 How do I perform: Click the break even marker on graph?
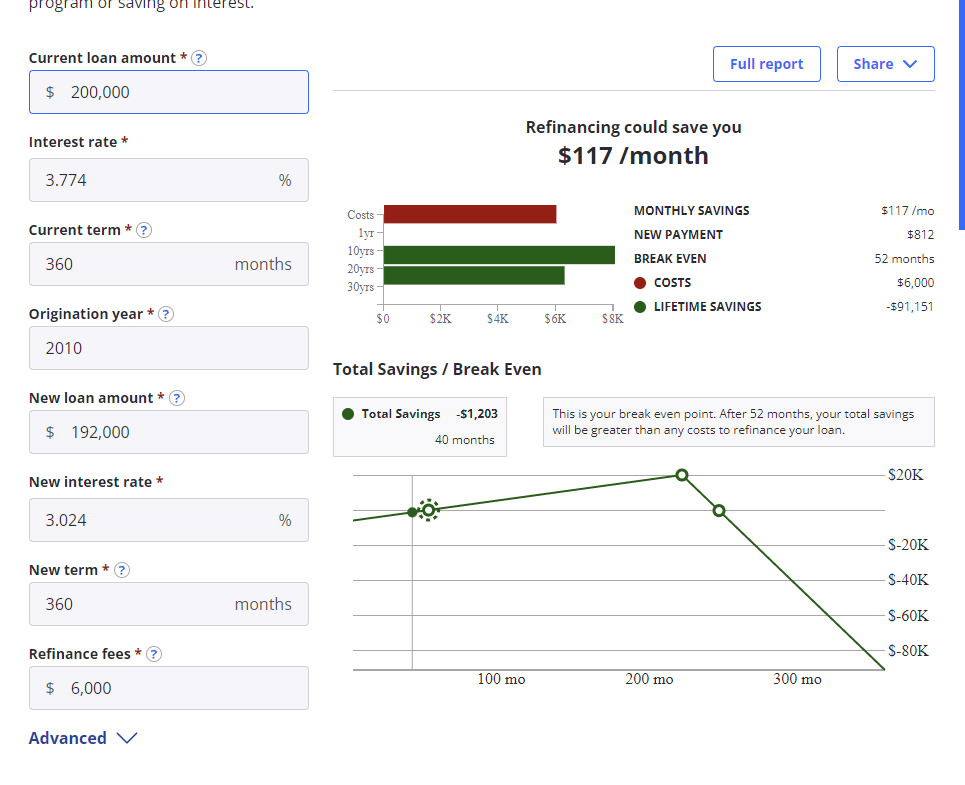coord(428,510)
